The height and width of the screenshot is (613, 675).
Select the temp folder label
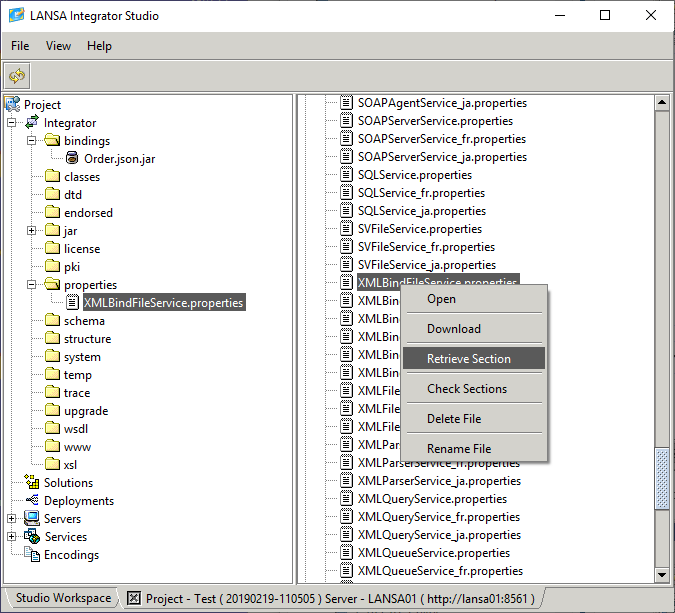(x=78, y=375)
